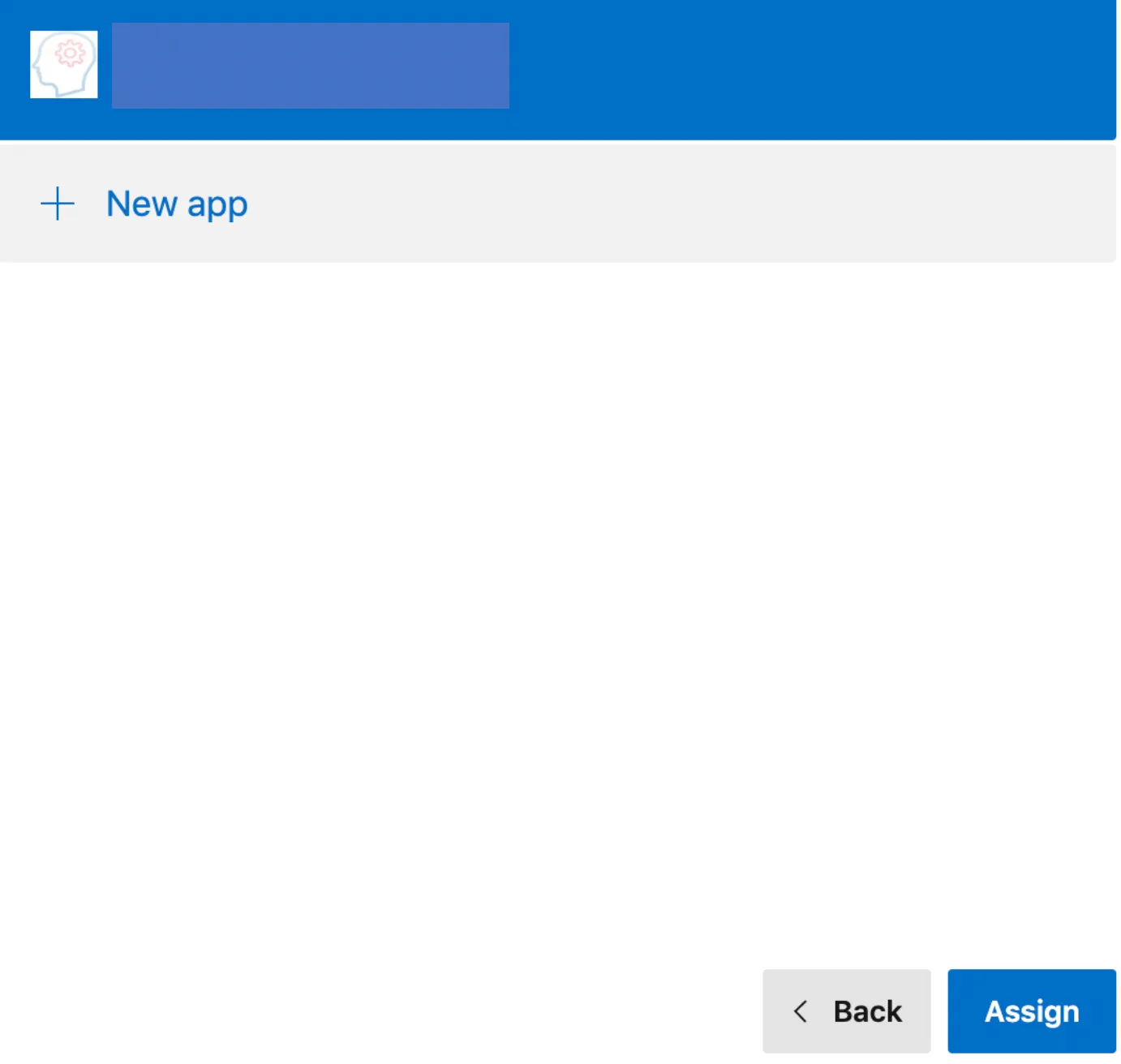Image resolution: width=1121 pixels, height=1064 pixels.
Task: Click the word "New" in New app
Action: [x=142, y=204]
